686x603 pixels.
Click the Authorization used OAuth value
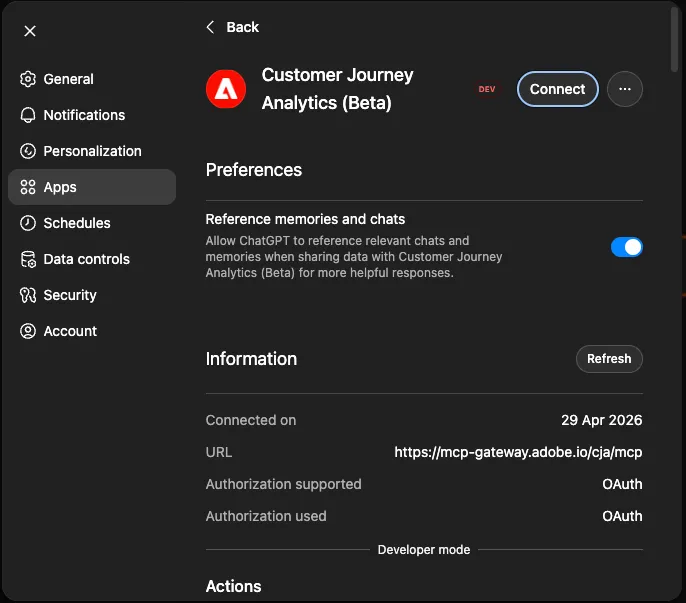(622, 516)
